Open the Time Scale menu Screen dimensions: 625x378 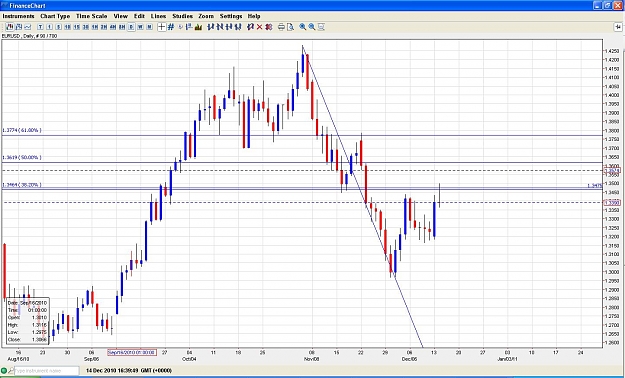(92, 16)
